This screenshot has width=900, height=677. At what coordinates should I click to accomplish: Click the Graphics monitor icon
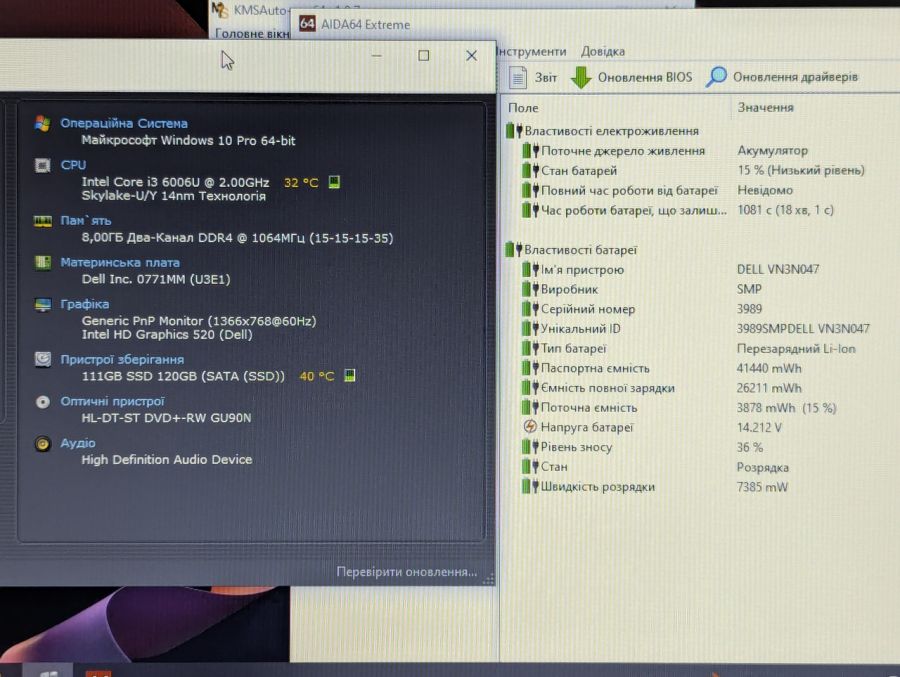point(42,304)
